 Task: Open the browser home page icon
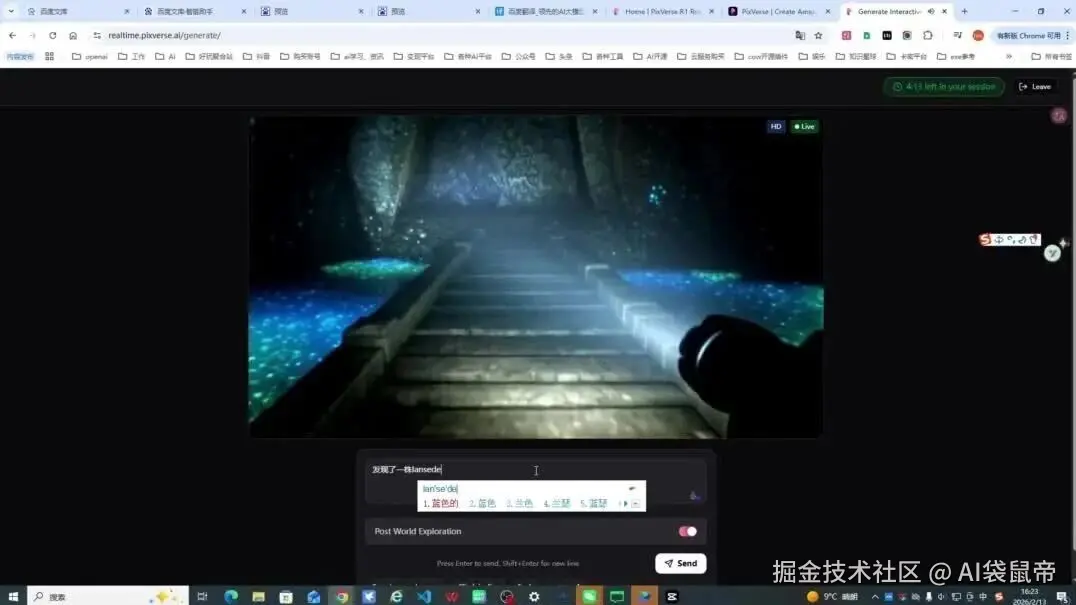(x=73, y=35)
